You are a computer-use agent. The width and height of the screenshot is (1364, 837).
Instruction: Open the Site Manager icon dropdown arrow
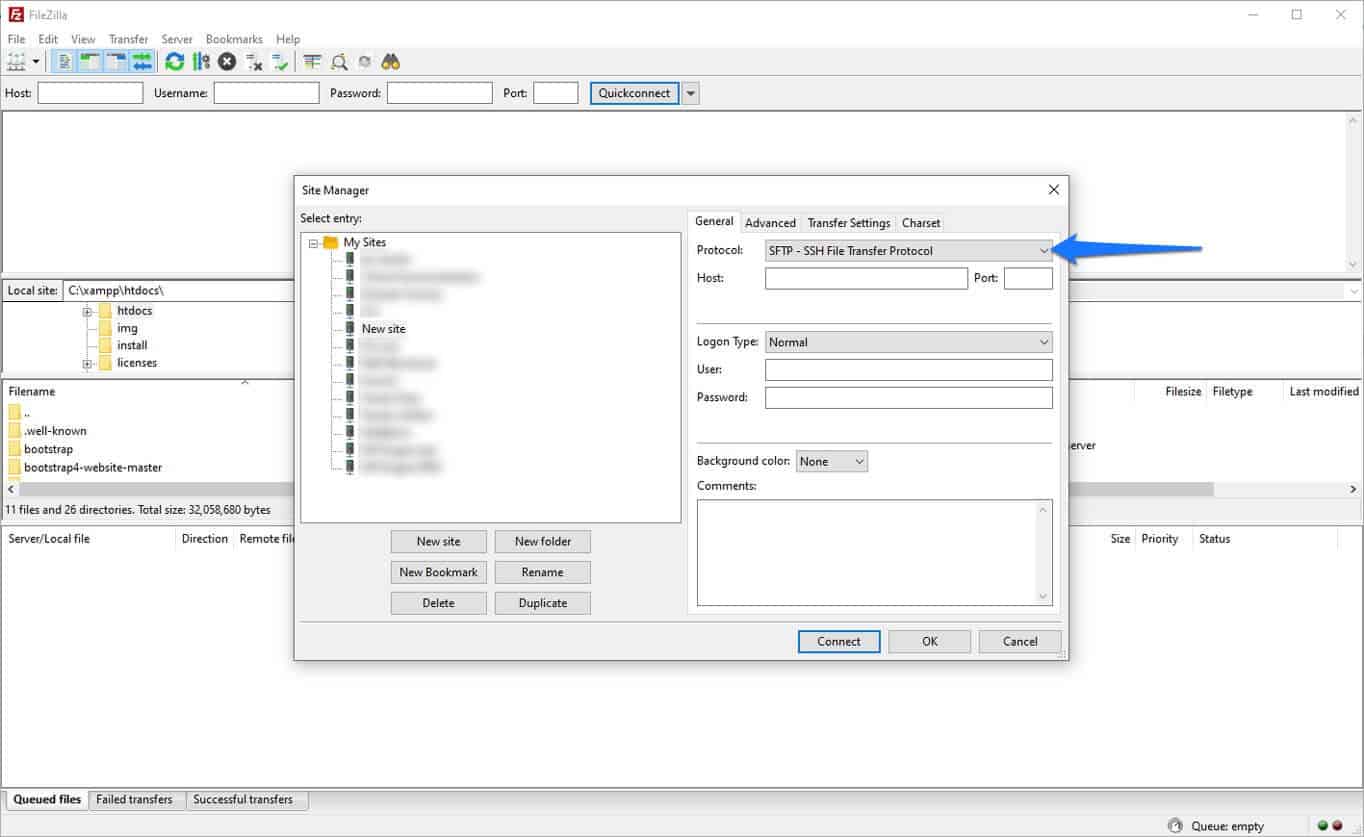[x=36, y=62]
